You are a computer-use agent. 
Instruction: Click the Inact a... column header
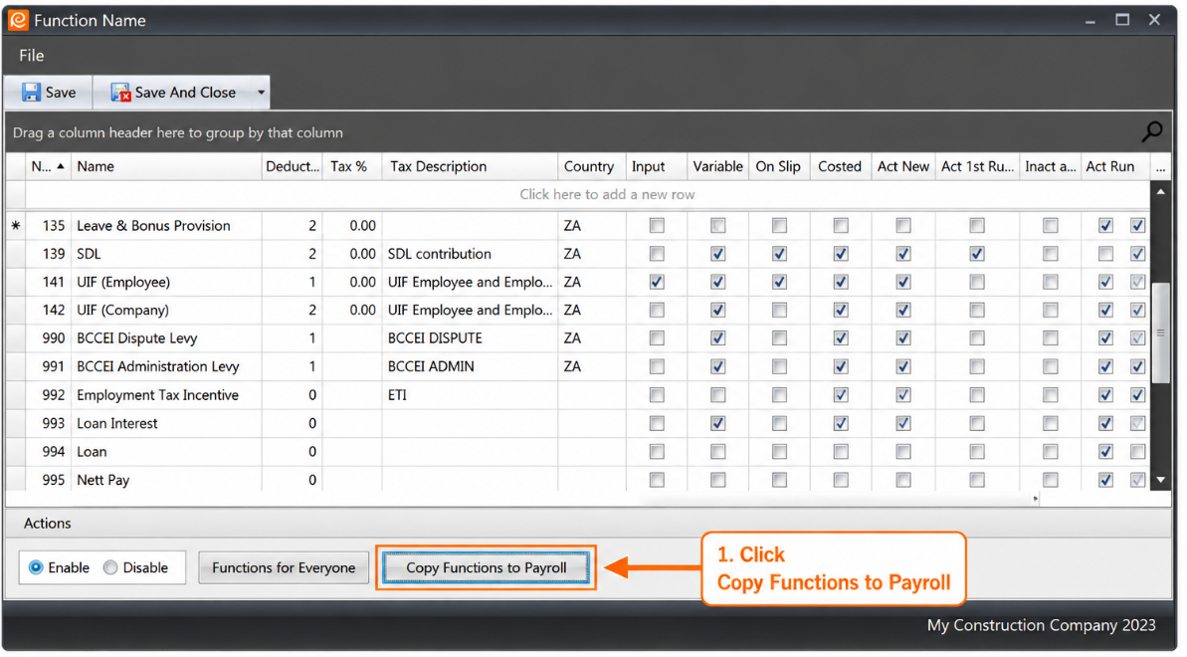pos(1050,167)
